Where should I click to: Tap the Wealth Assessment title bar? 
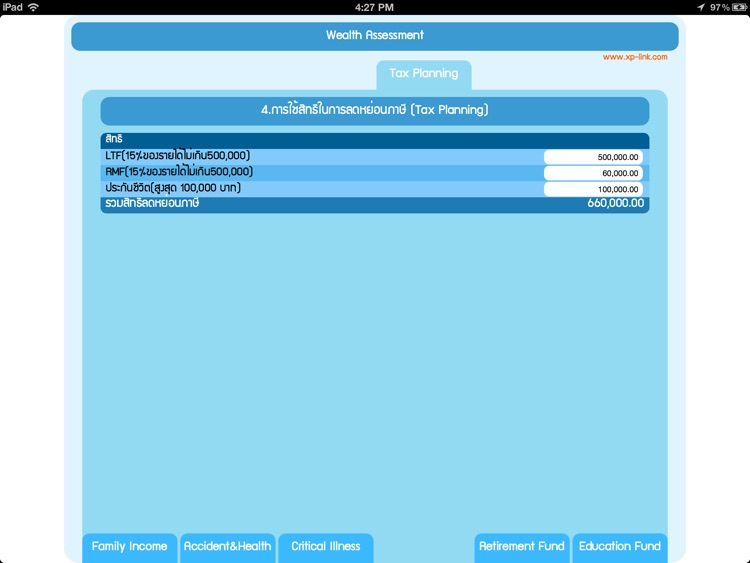[375, 36]
